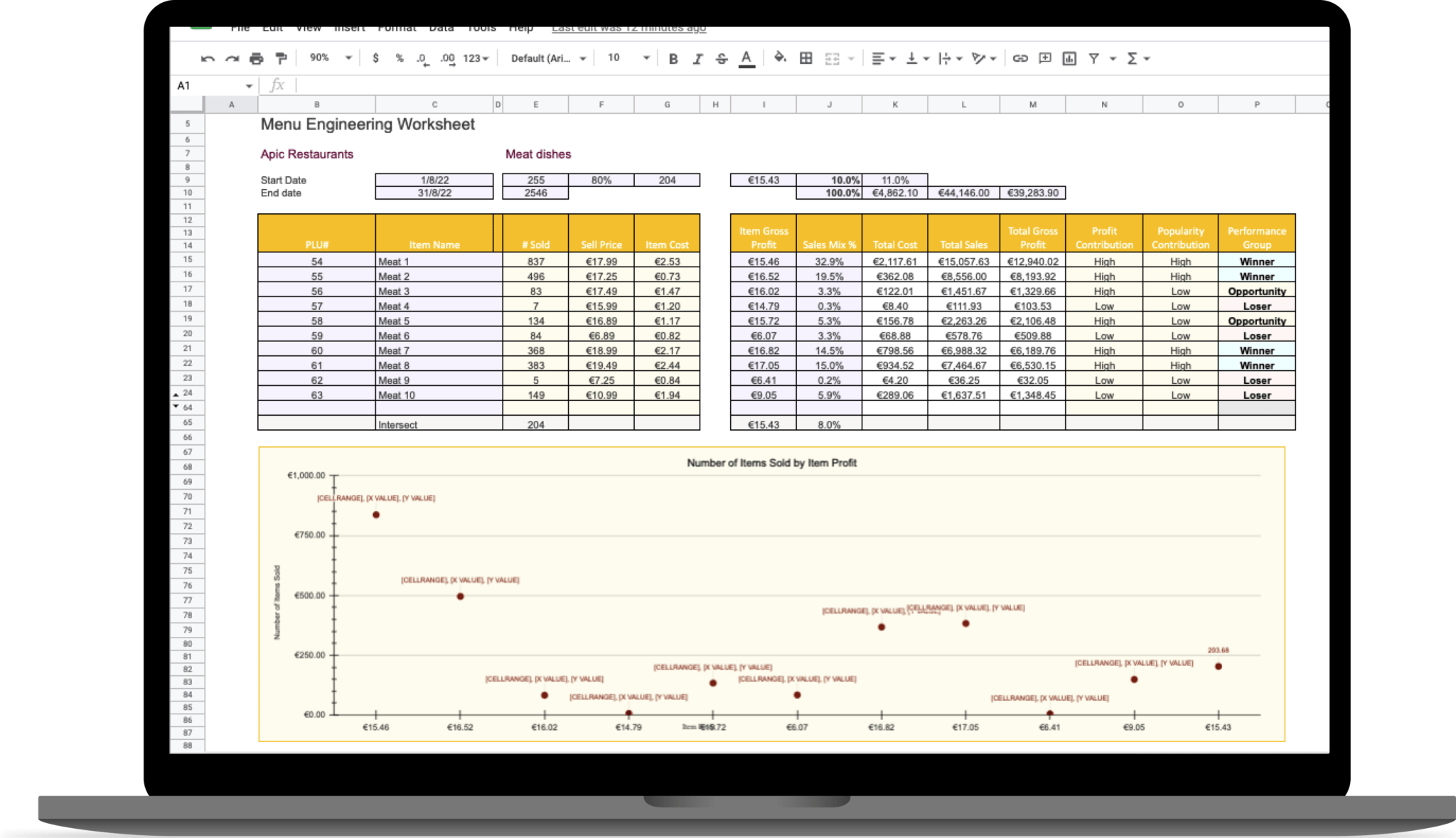Select Meat 3 Opportunity cell
The image size is (1456, 838).
[x=1256, y=291]
